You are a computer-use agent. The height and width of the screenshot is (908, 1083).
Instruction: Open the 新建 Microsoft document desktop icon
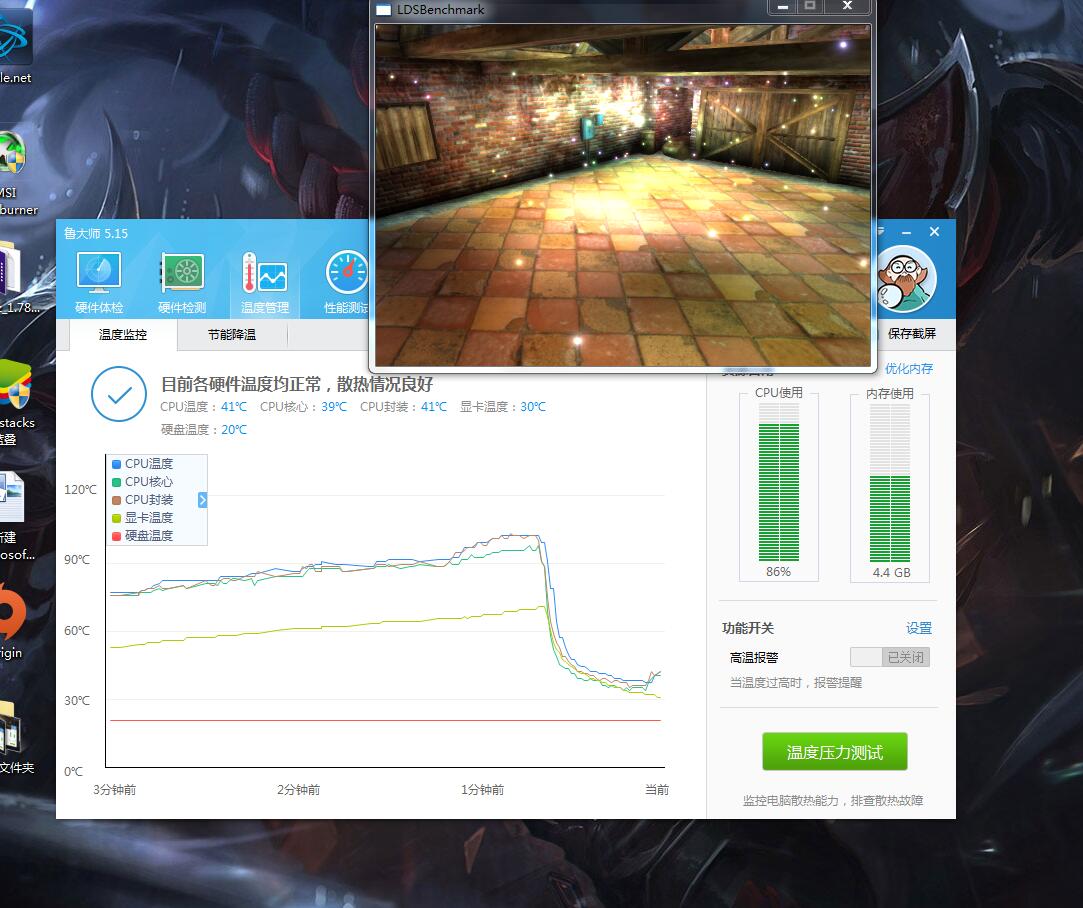click(15, 516)
